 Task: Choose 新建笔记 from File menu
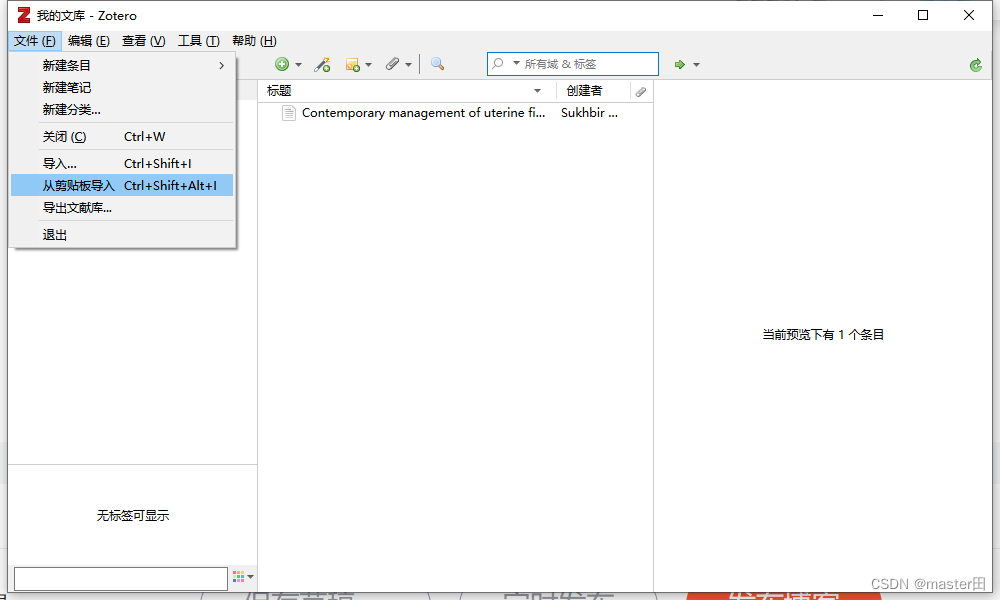click(x=122, y=87)
